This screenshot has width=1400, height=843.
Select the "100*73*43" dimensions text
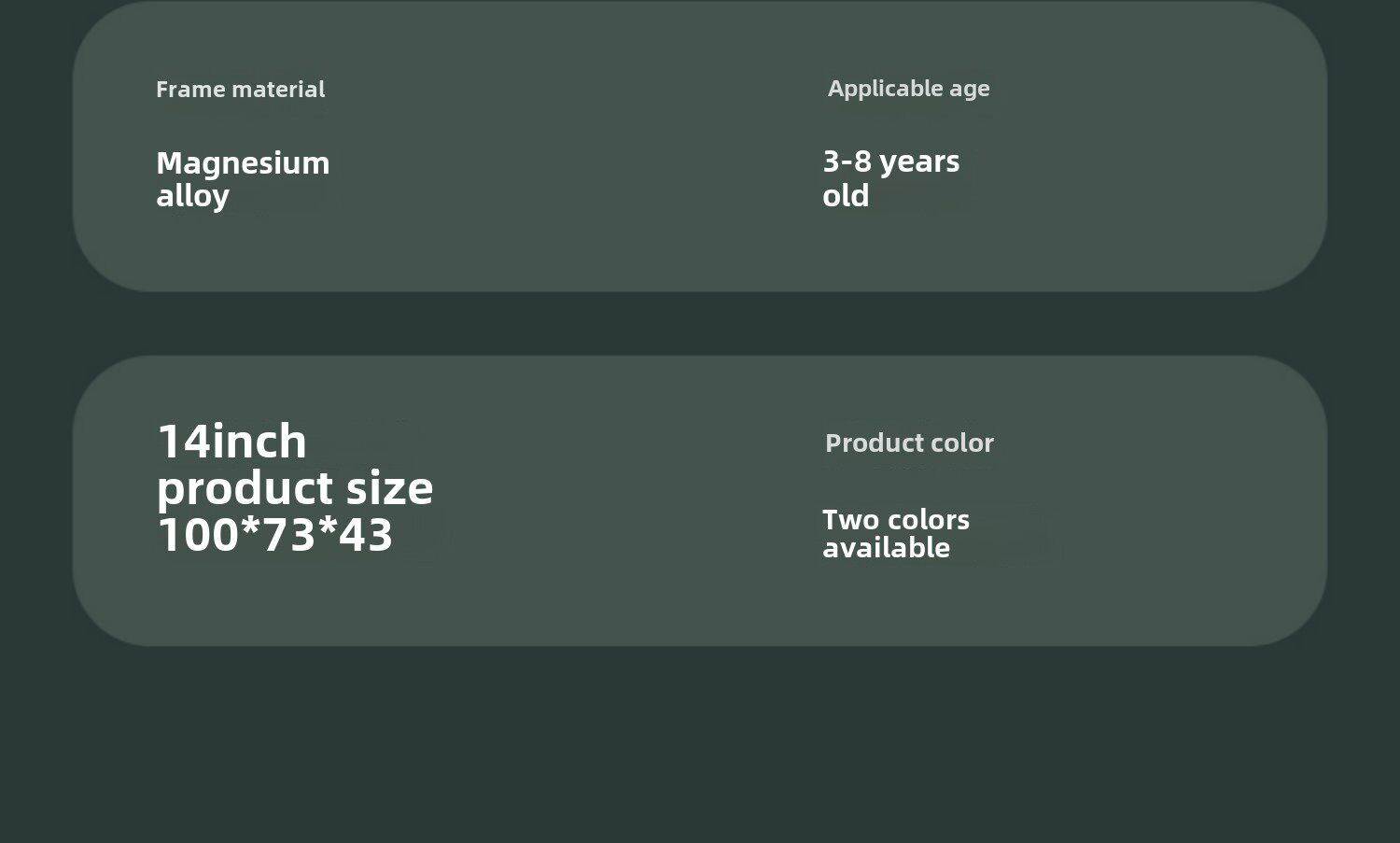pos(275,536)
